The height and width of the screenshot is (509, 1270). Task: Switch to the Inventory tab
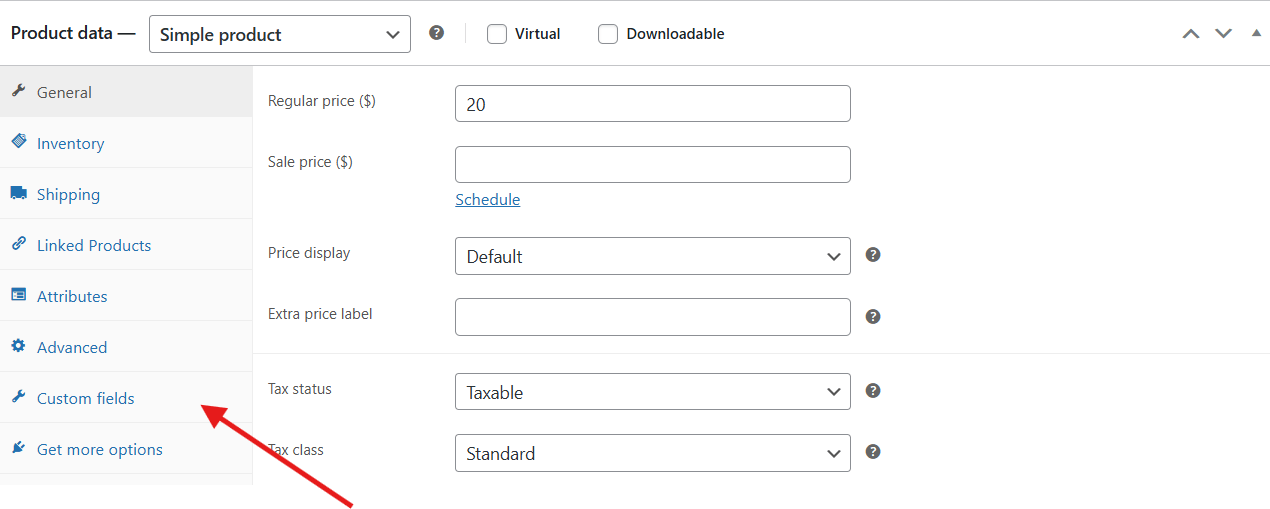[126, 143]
